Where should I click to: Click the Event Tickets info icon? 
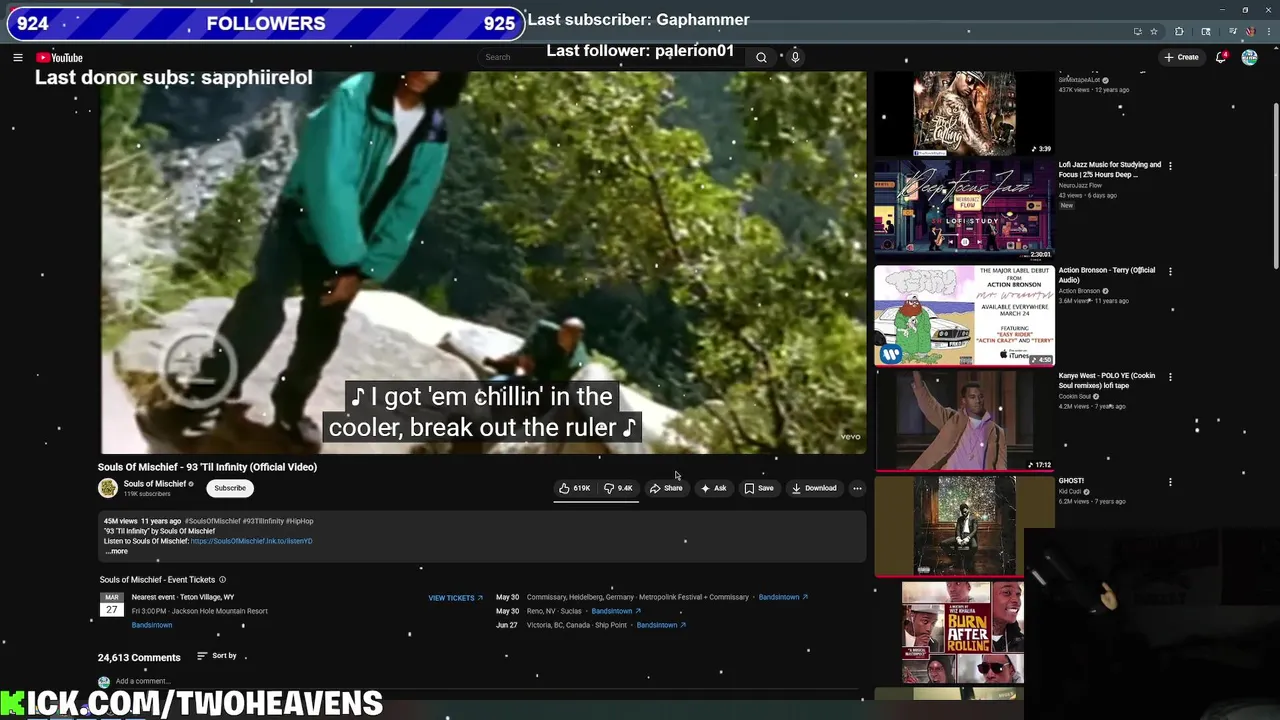(x=222, y=580)
